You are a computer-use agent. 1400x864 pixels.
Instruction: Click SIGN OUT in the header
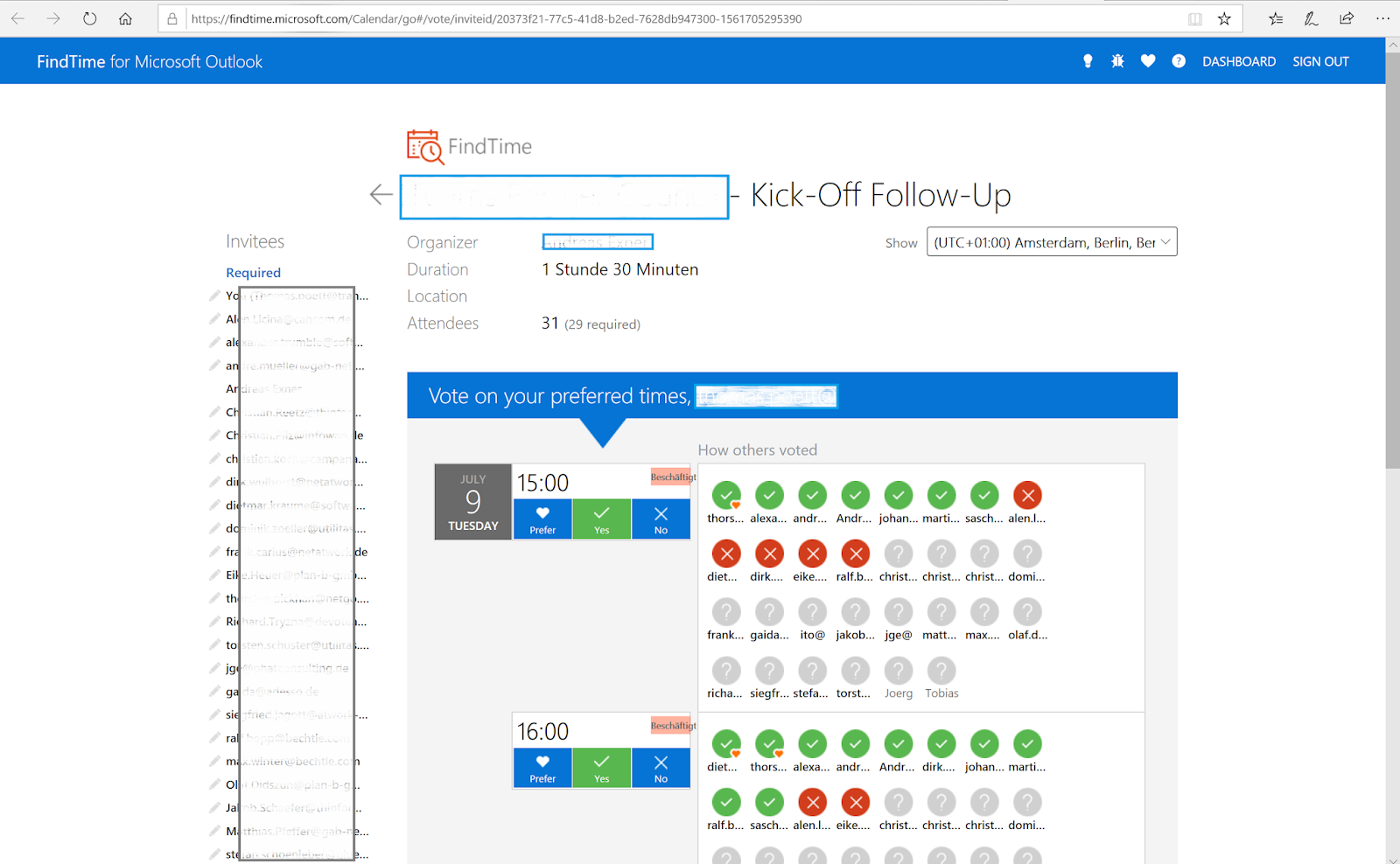(x=1321, y=60)
